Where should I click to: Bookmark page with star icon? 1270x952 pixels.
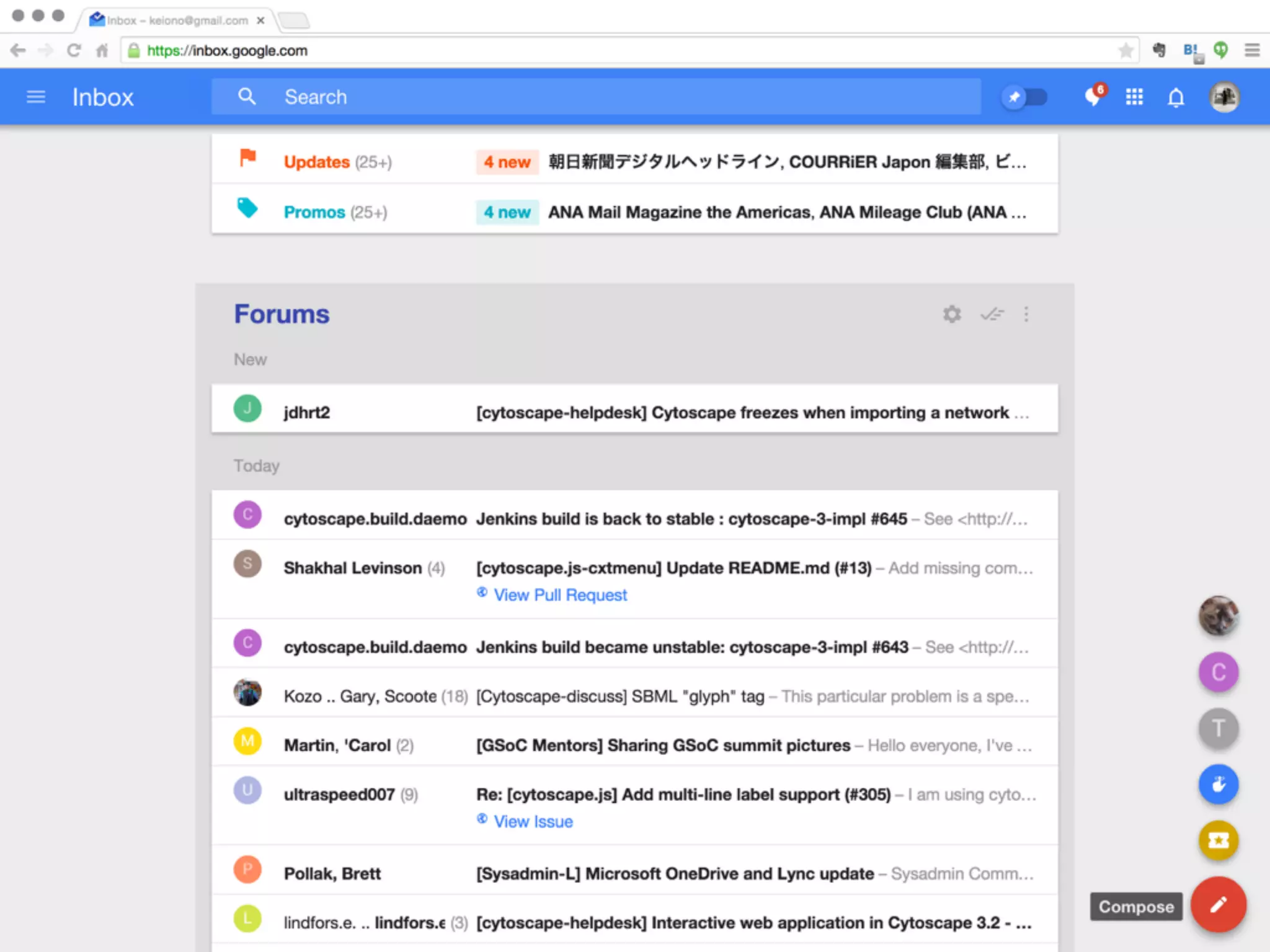click(x=1126, y=50)
